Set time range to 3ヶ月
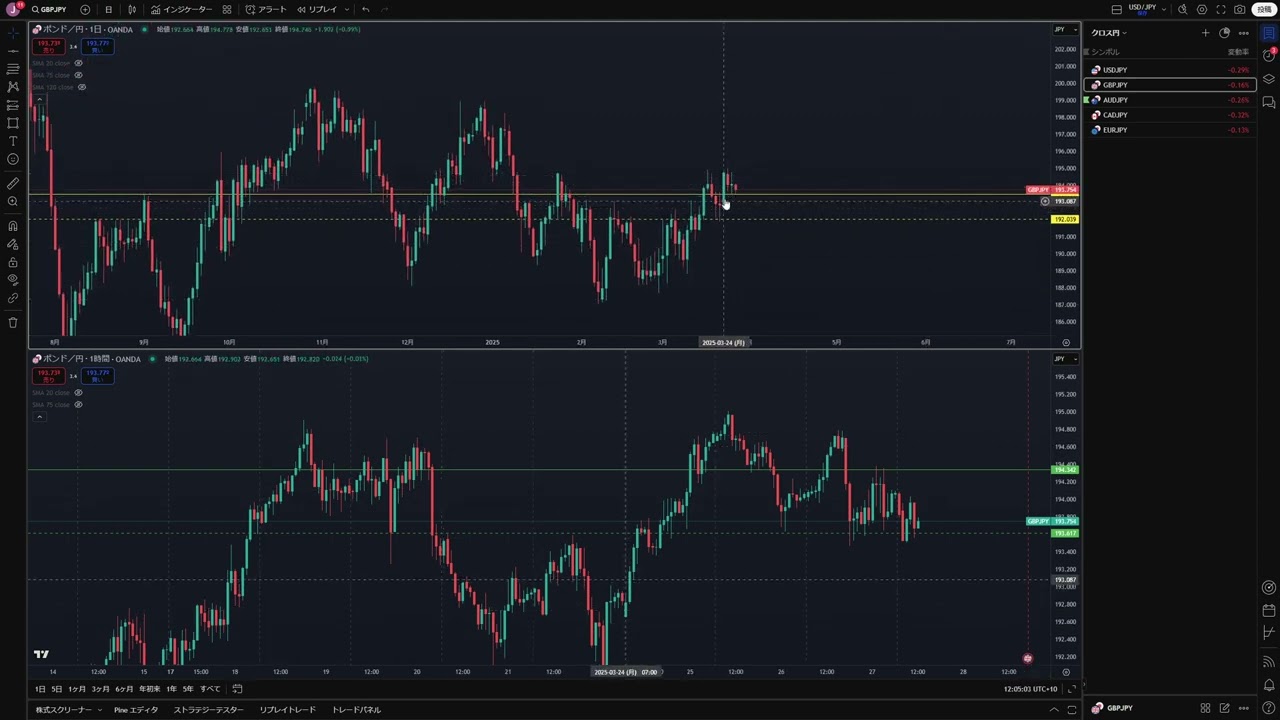The height and width of the screenshot is (720, 1280). click(100, 689)
